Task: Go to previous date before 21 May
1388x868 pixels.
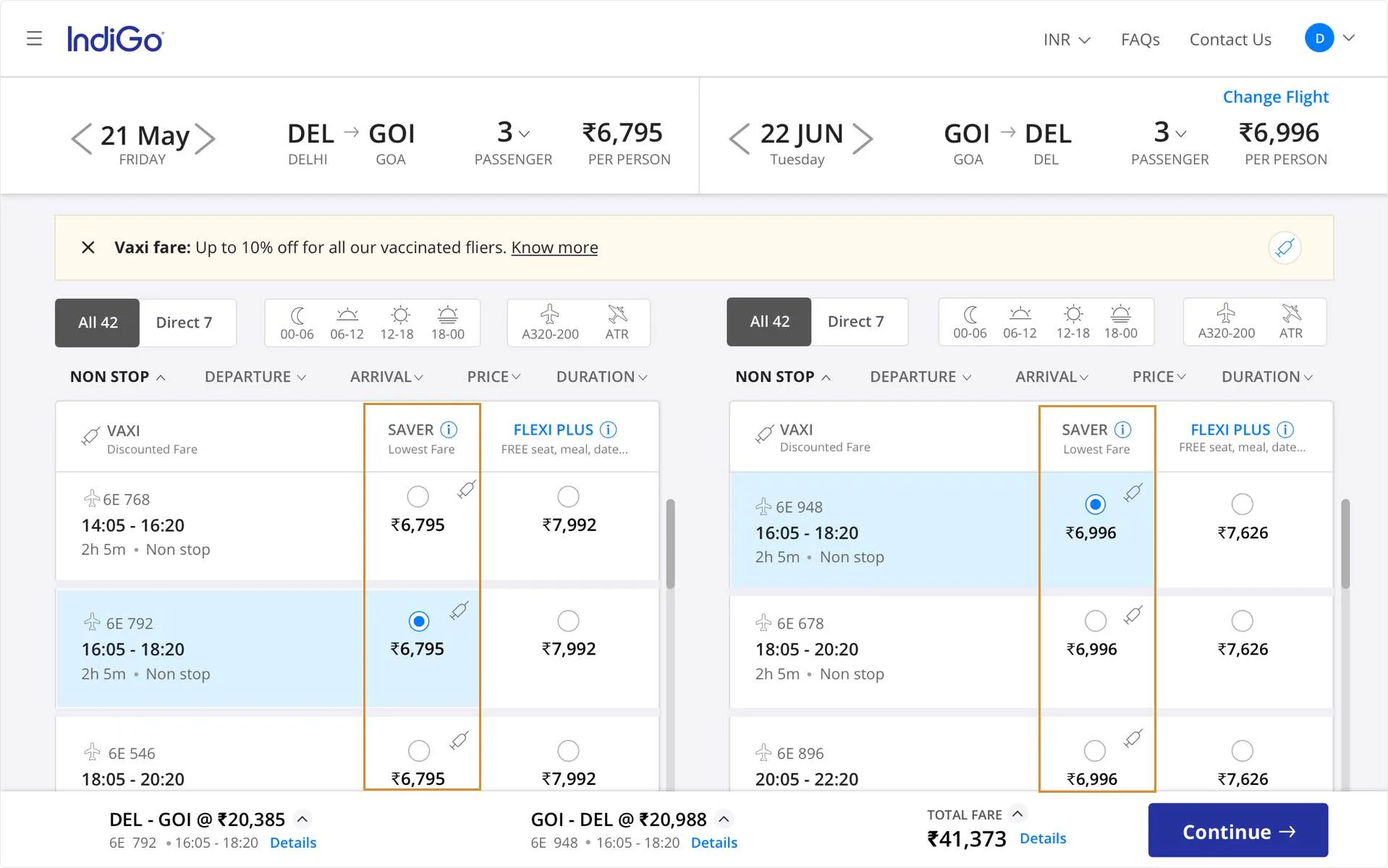Action: [81, 138]
